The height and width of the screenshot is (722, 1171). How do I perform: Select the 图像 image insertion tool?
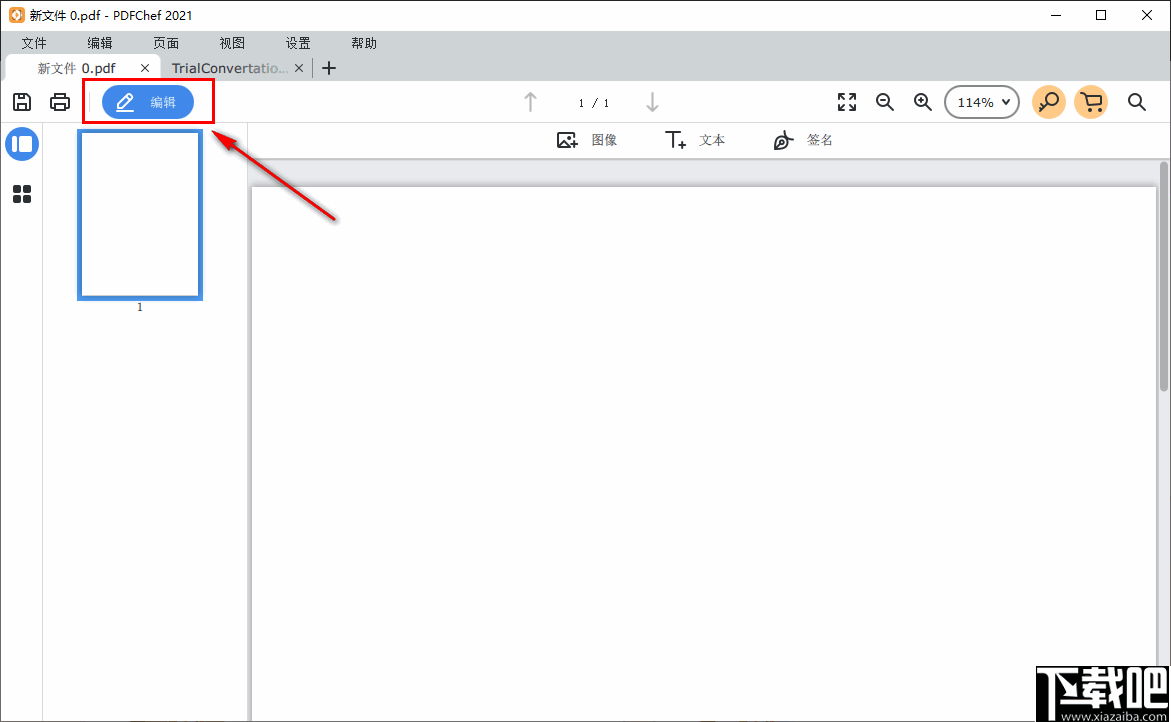coord(589,140)
